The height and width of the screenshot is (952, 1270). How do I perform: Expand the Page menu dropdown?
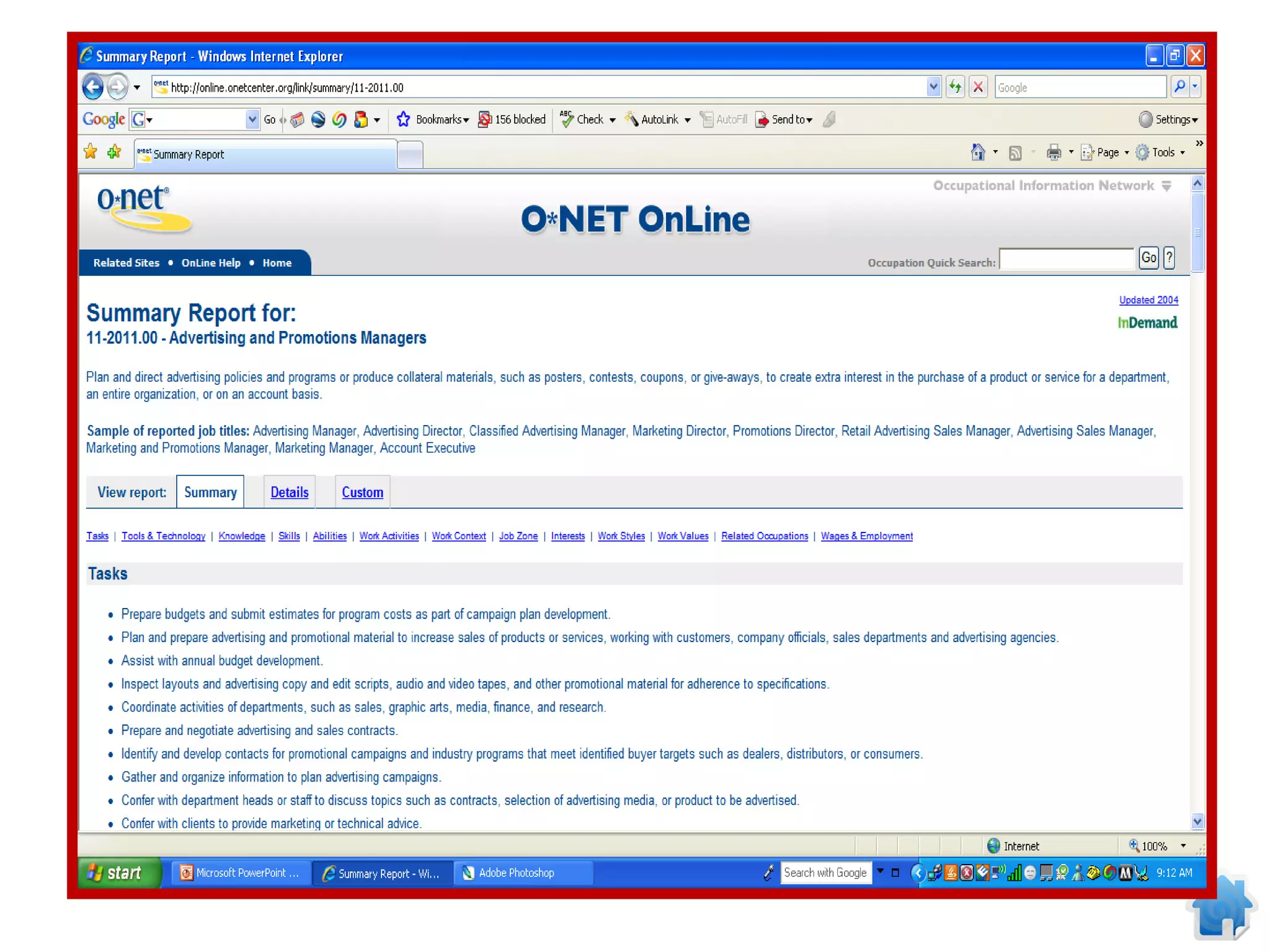coord(1107,152)
